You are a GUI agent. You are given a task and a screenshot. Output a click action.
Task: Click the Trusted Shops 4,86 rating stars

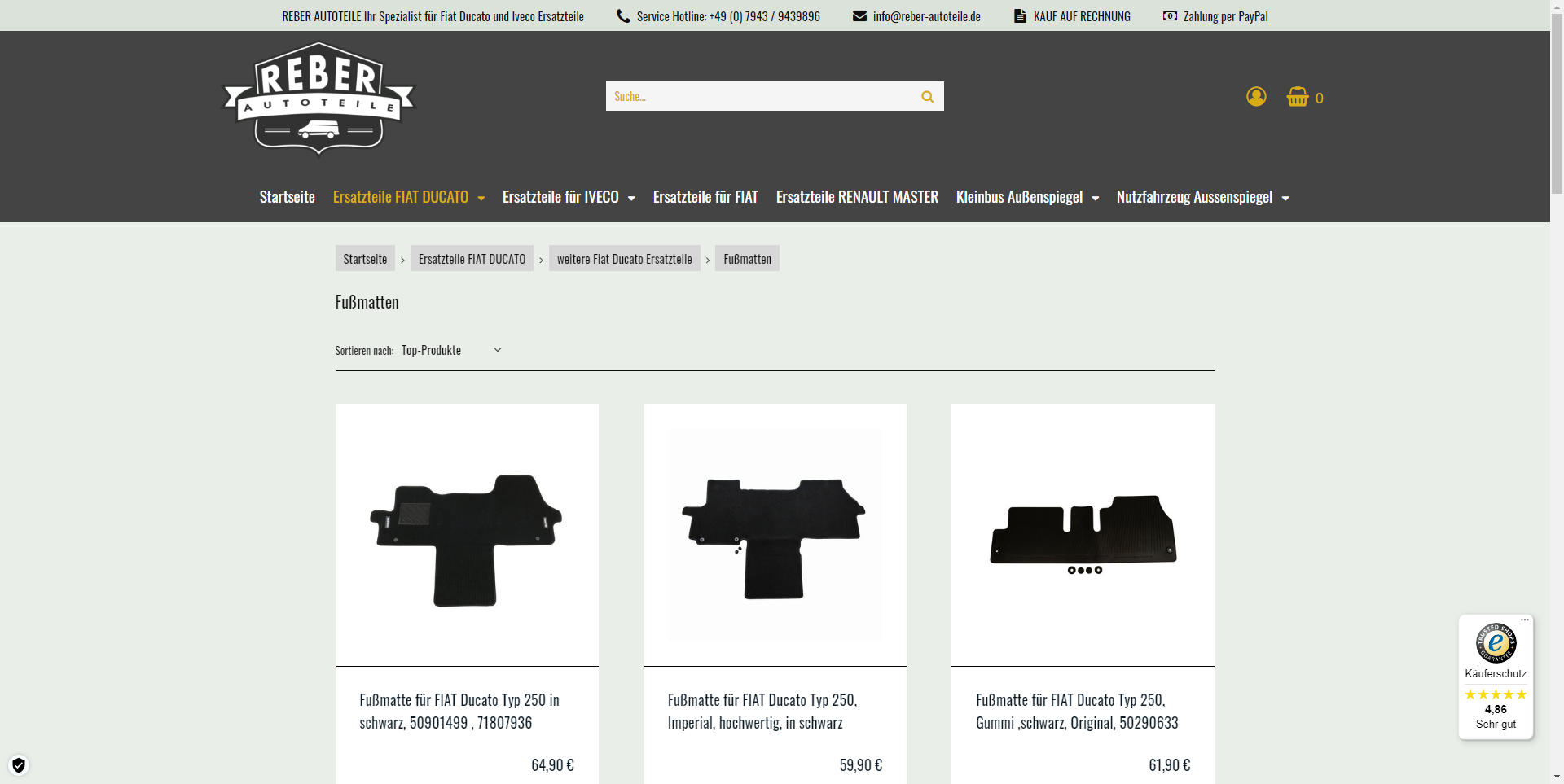[x=1496, y=694]
